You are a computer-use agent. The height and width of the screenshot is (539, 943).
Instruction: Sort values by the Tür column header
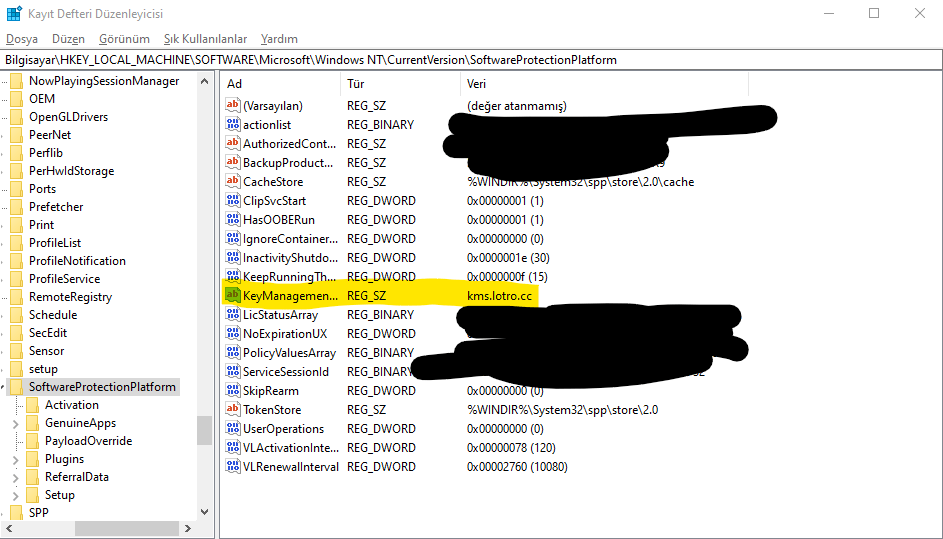[401, 84]
